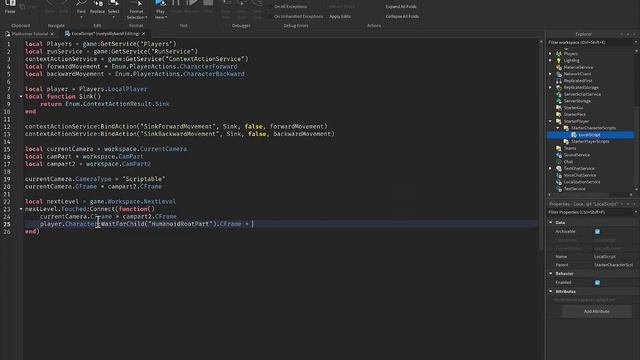Expand the TextChatService node
Viewport: 640px width, 360px height.
(x=550, y=168)
